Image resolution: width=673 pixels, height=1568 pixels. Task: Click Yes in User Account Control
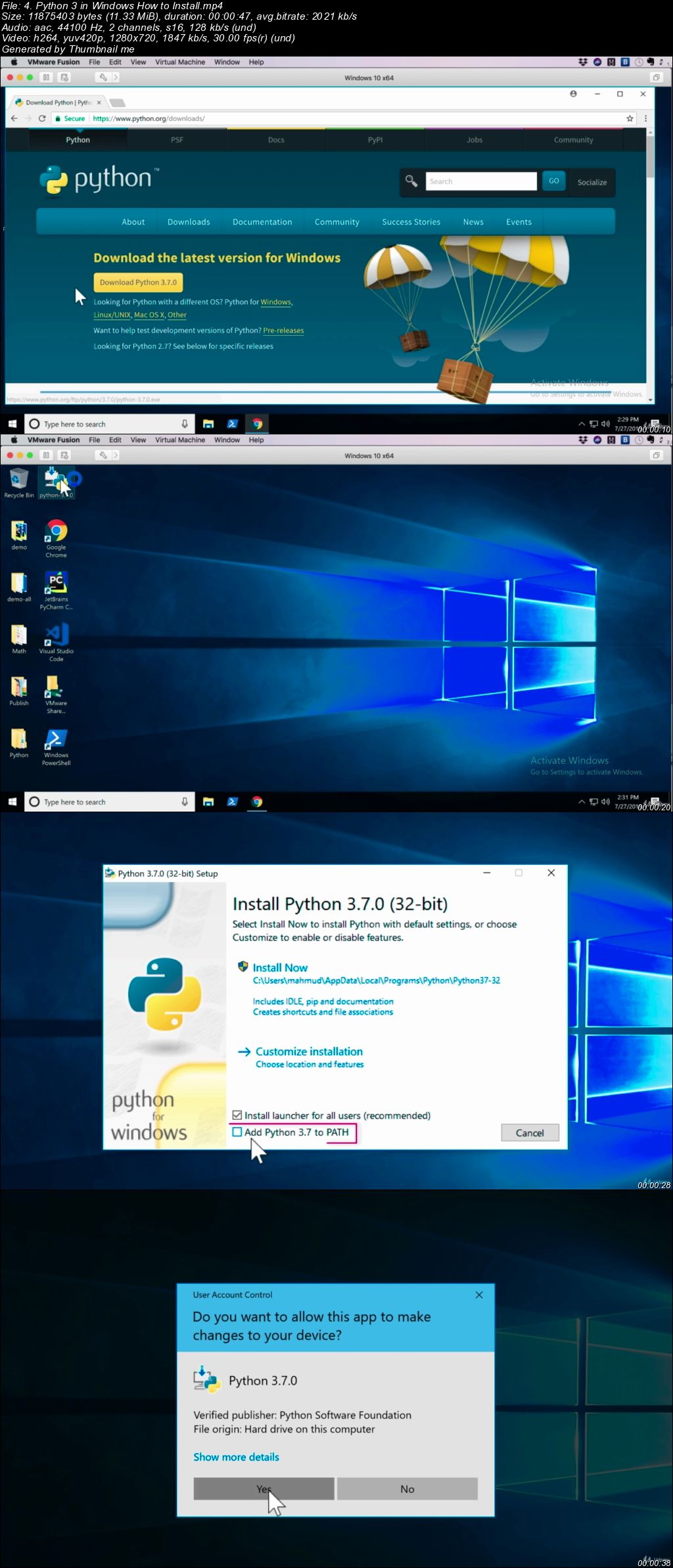pyautogui.click(x=264, y=1488)
